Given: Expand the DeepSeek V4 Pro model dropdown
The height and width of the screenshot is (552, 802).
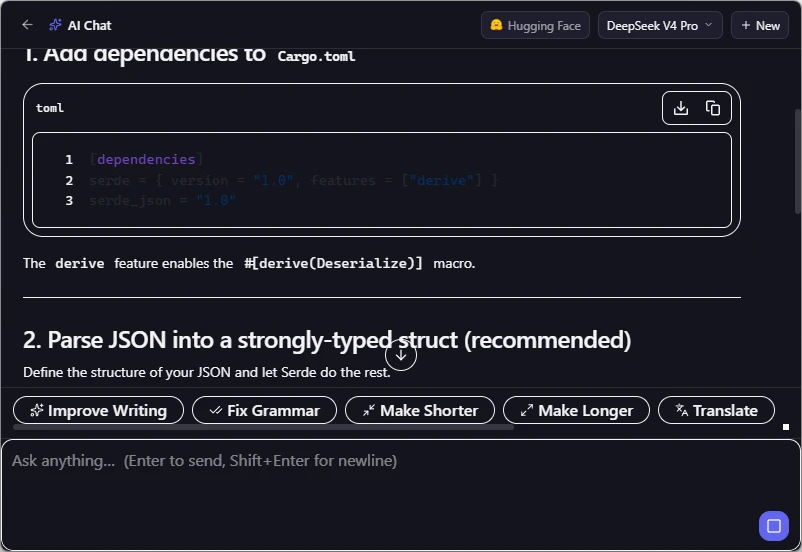Looking at the screenshot, I should click(660, 25).
